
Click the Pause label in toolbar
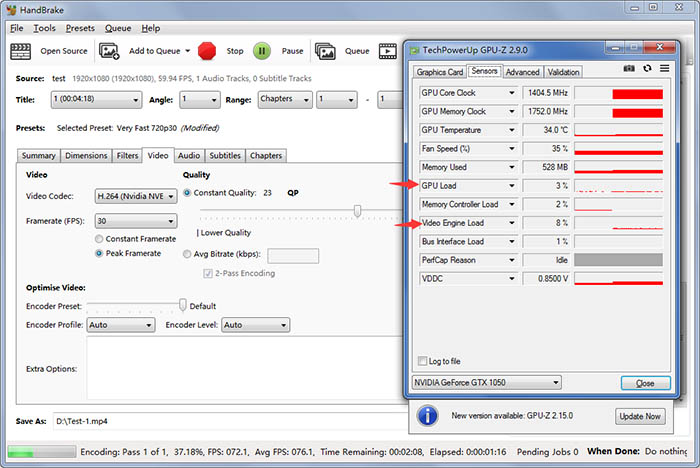(x=292, y=51)
